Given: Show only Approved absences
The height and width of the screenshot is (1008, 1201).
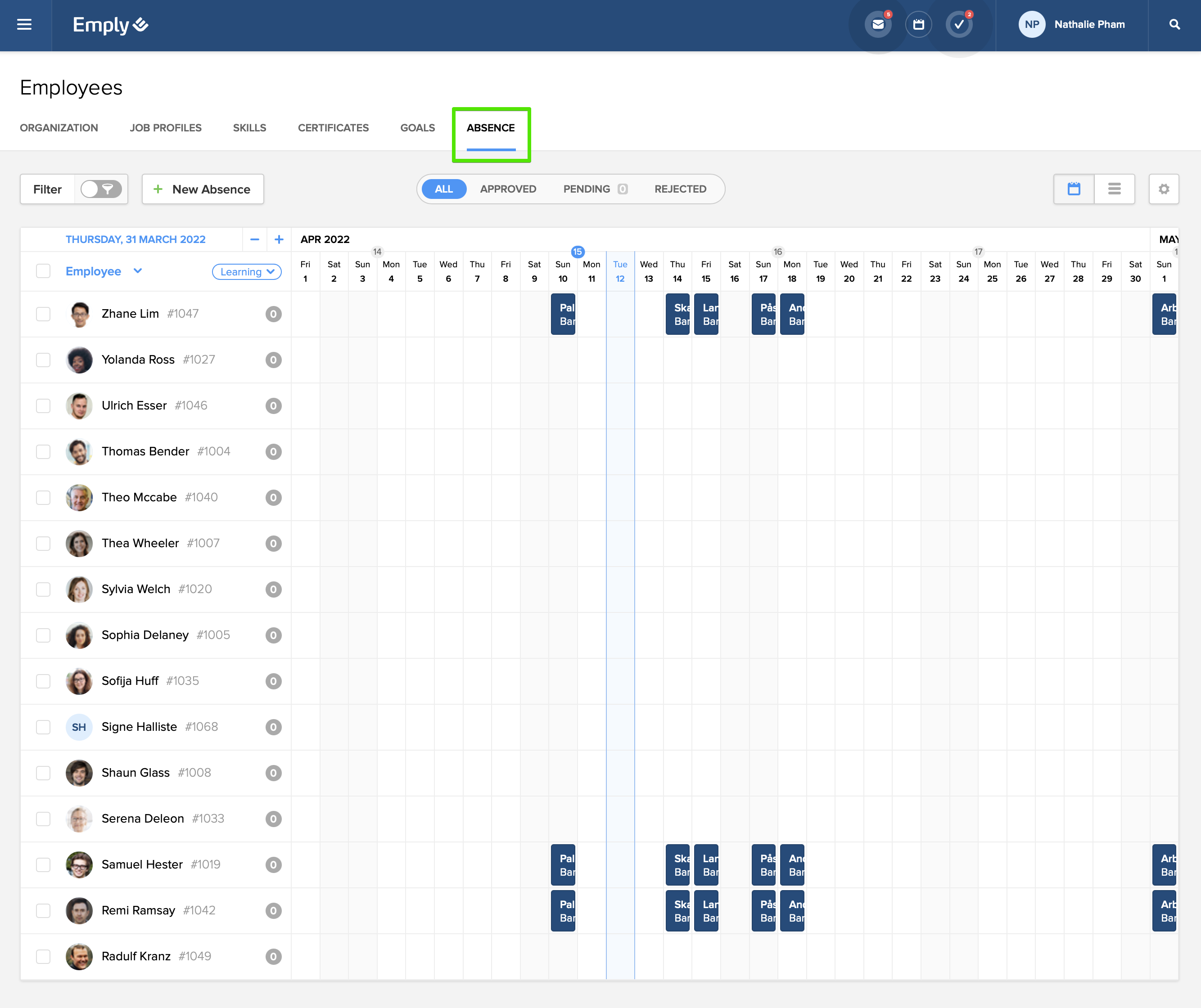Looking at the screenshot, I should (x=508, y=189).
